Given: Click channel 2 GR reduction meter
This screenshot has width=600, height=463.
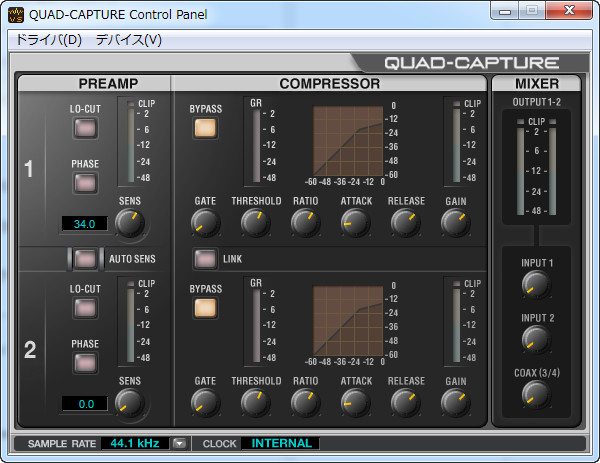Looking at the screenshot, I should click(256, 326).
